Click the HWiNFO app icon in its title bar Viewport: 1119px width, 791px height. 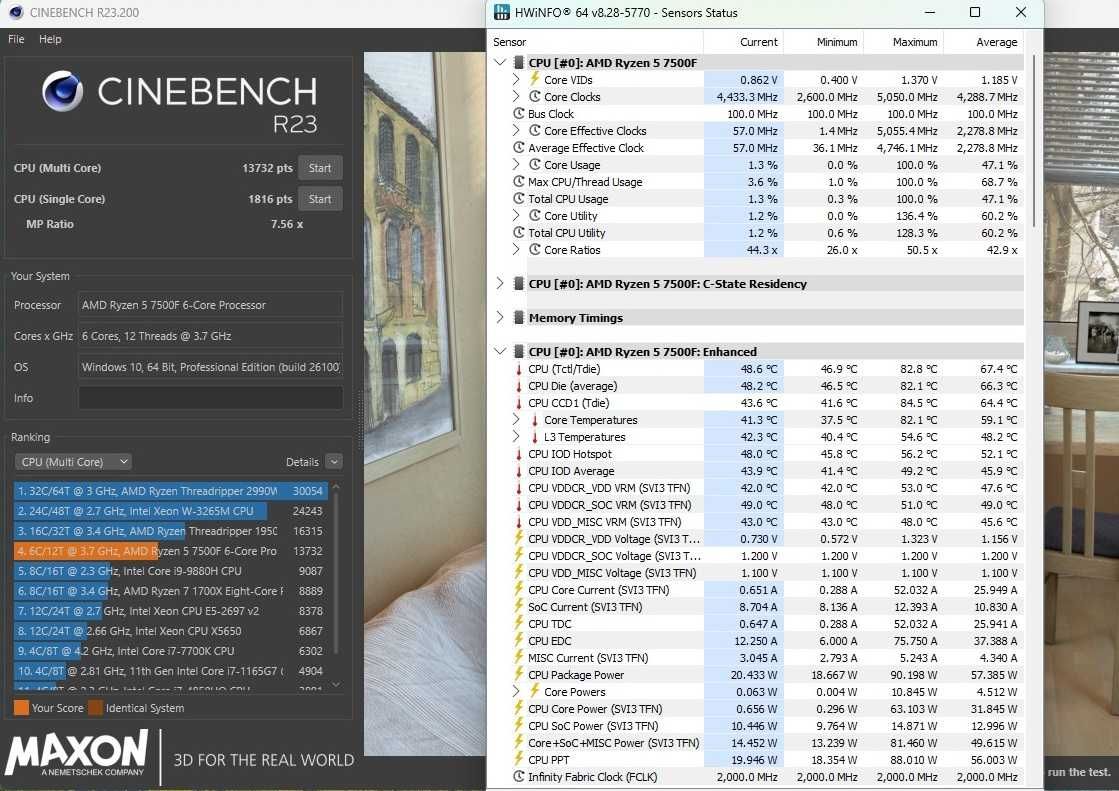click(502, 12)
